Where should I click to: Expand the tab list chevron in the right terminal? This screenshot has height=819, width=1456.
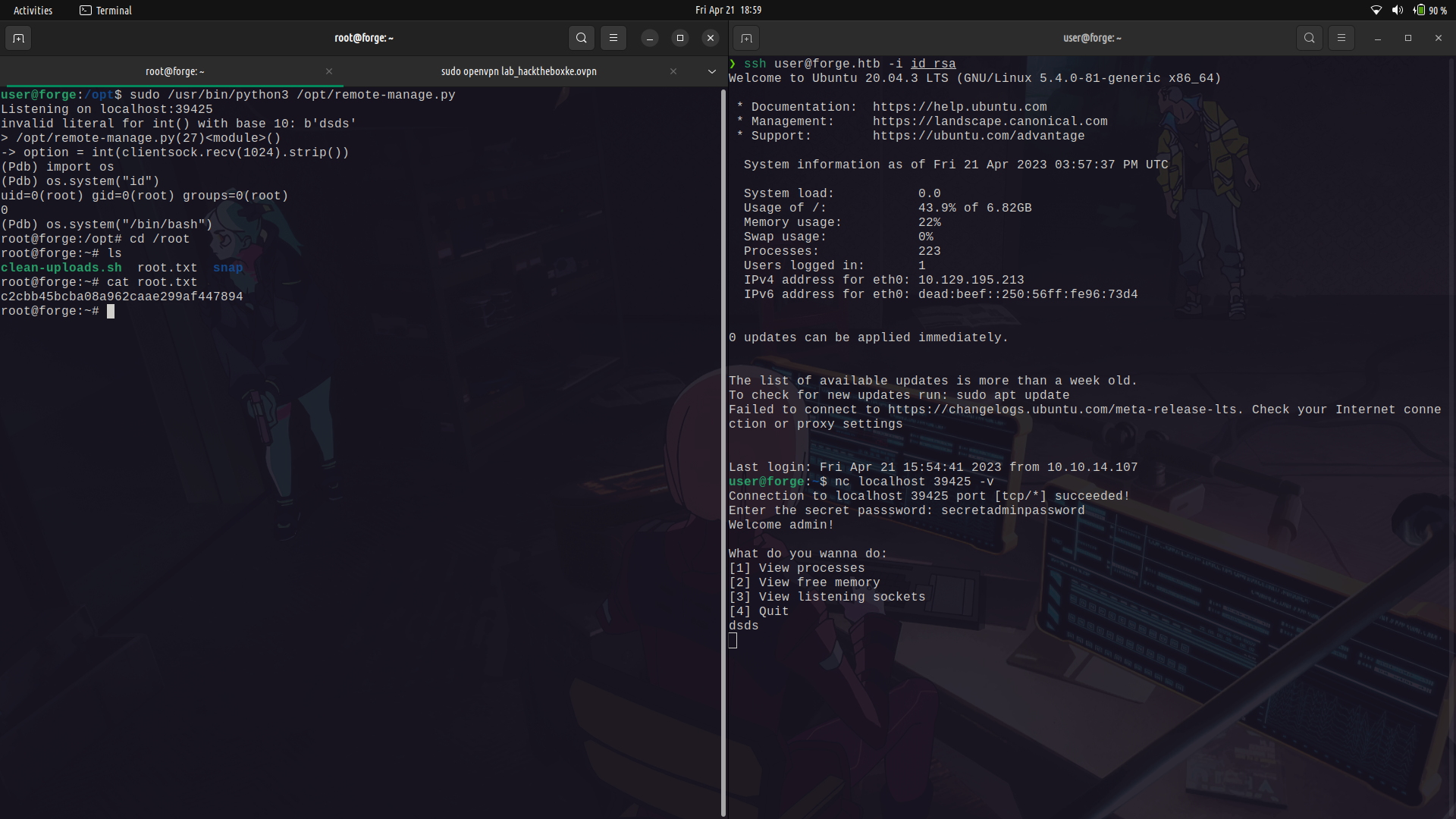[x=711, y=71]
